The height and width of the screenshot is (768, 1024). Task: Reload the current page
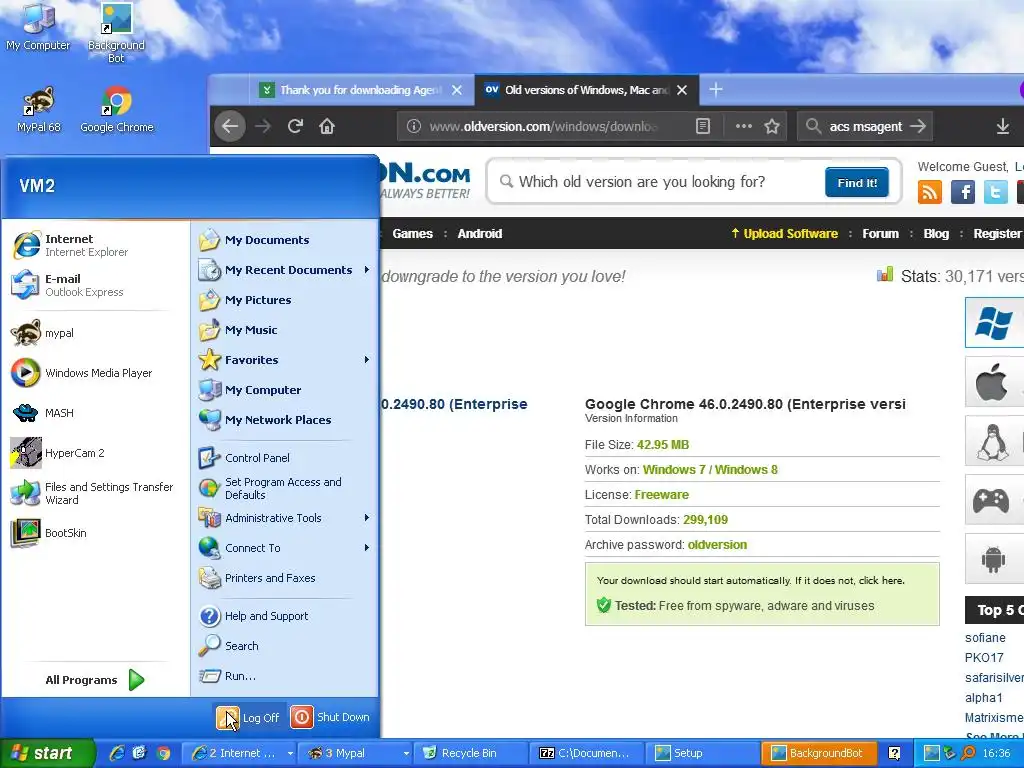point(295,126)
